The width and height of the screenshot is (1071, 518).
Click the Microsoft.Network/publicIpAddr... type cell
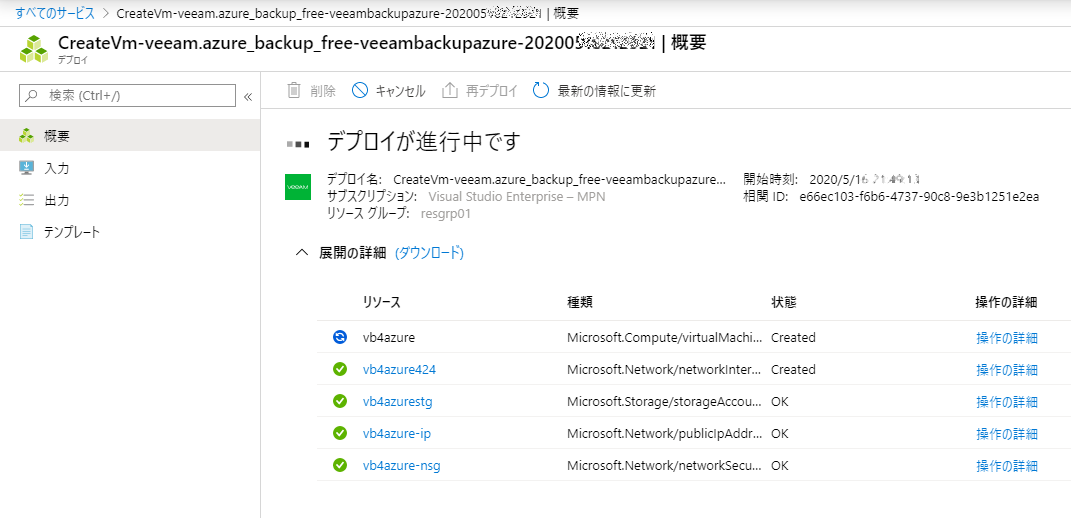665,434
